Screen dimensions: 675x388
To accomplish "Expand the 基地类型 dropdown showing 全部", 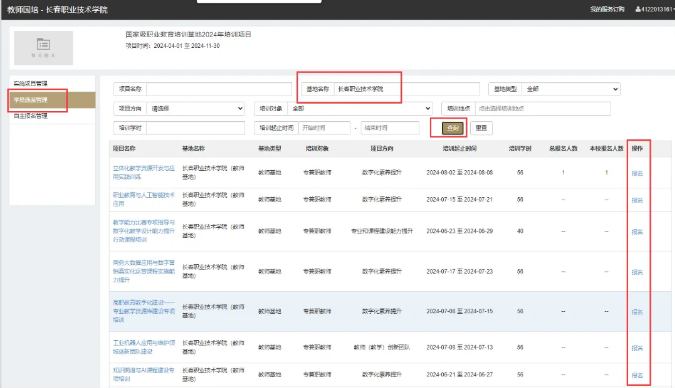I will pos(570,89).
